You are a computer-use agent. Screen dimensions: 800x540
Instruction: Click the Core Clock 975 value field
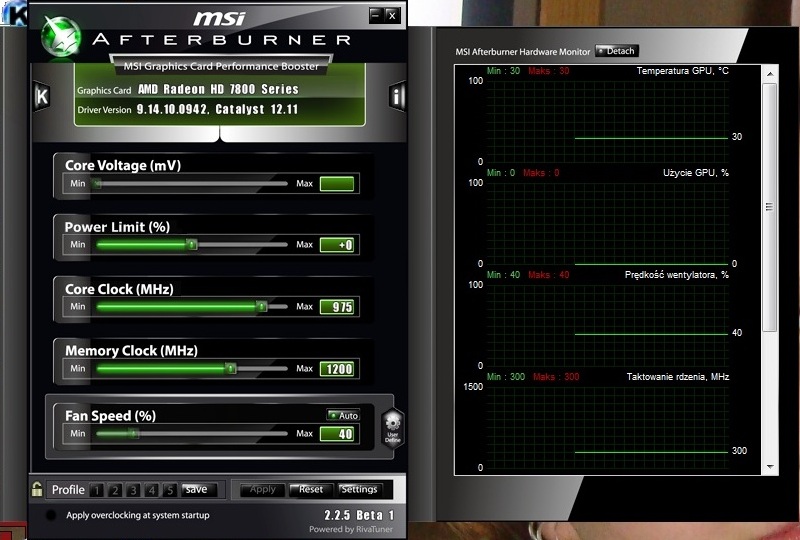point(337,307)
